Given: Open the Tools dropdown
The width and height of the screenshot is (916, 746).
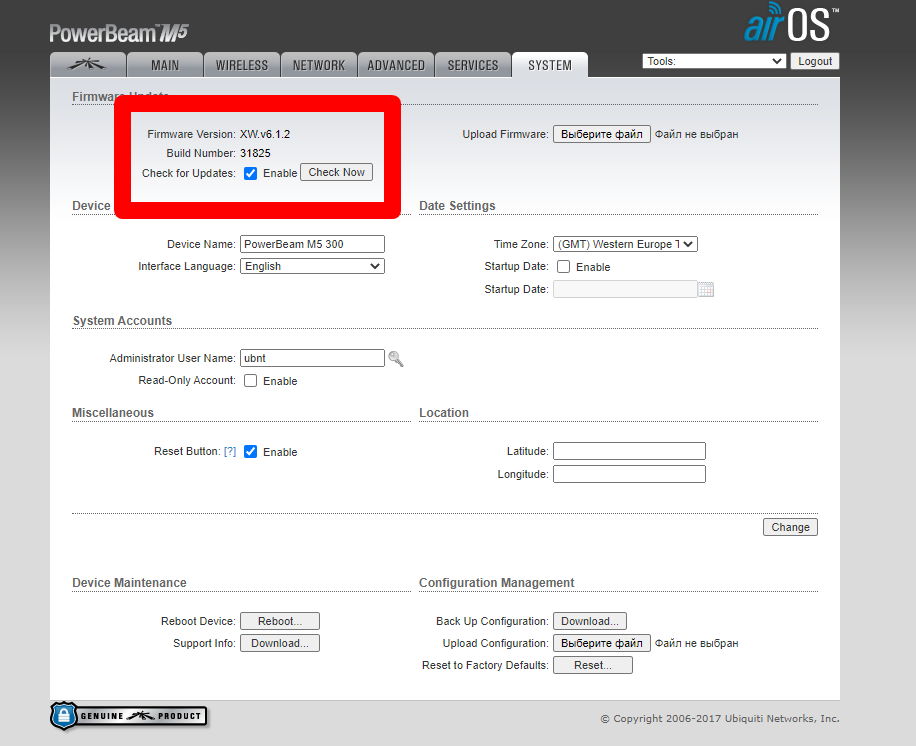Looking at the screenshot, I should point(714,61).
